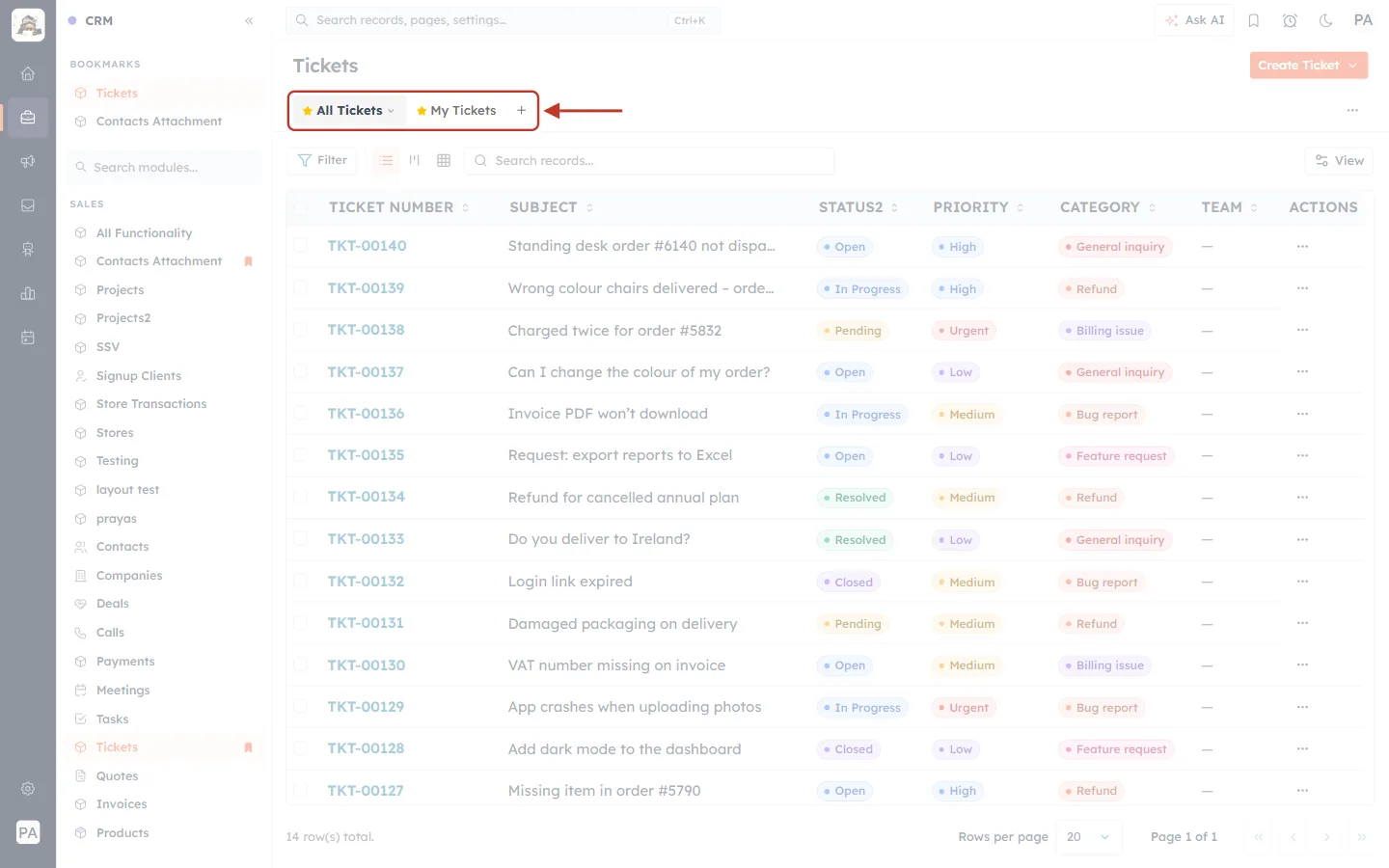Tick the select-all header checkbox
Image resolution: width=1389 pixels, height=868 pixels.
(301, 207)
